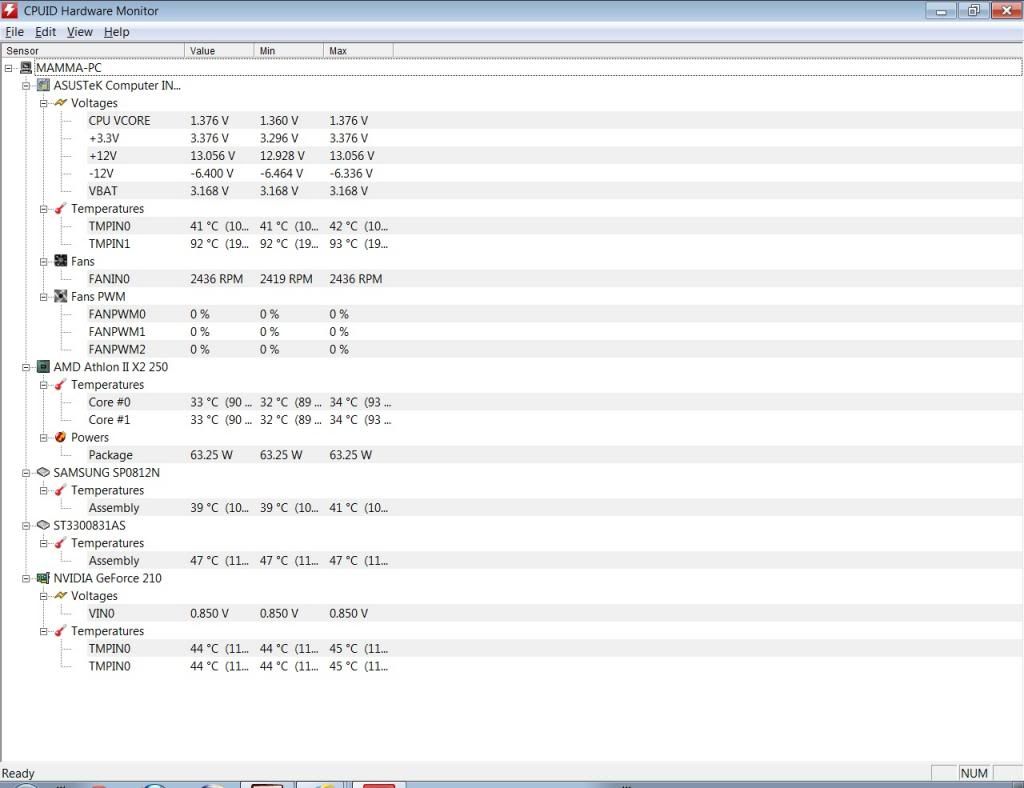Open the View menu
The width and height of the screenshot is (1024, 788).
click(x=79, y=32)
